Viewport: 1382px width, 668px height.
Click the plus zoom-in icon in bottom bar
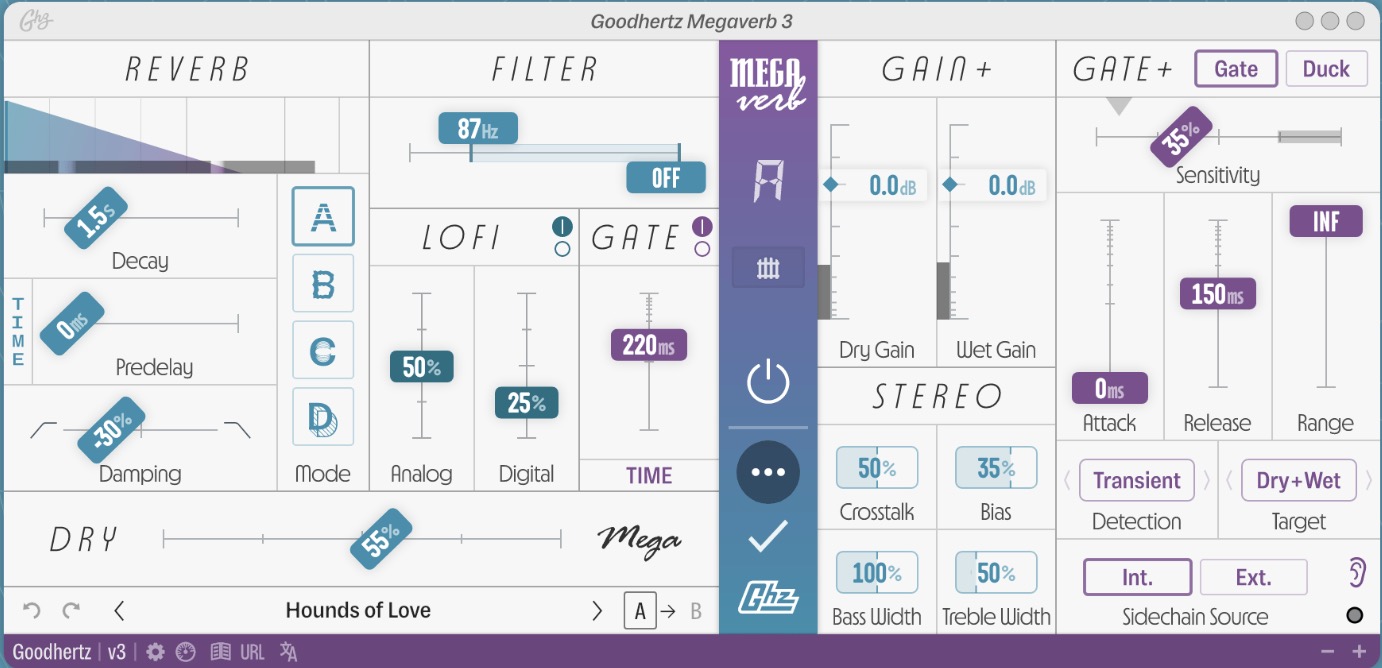click(1359, 652)
